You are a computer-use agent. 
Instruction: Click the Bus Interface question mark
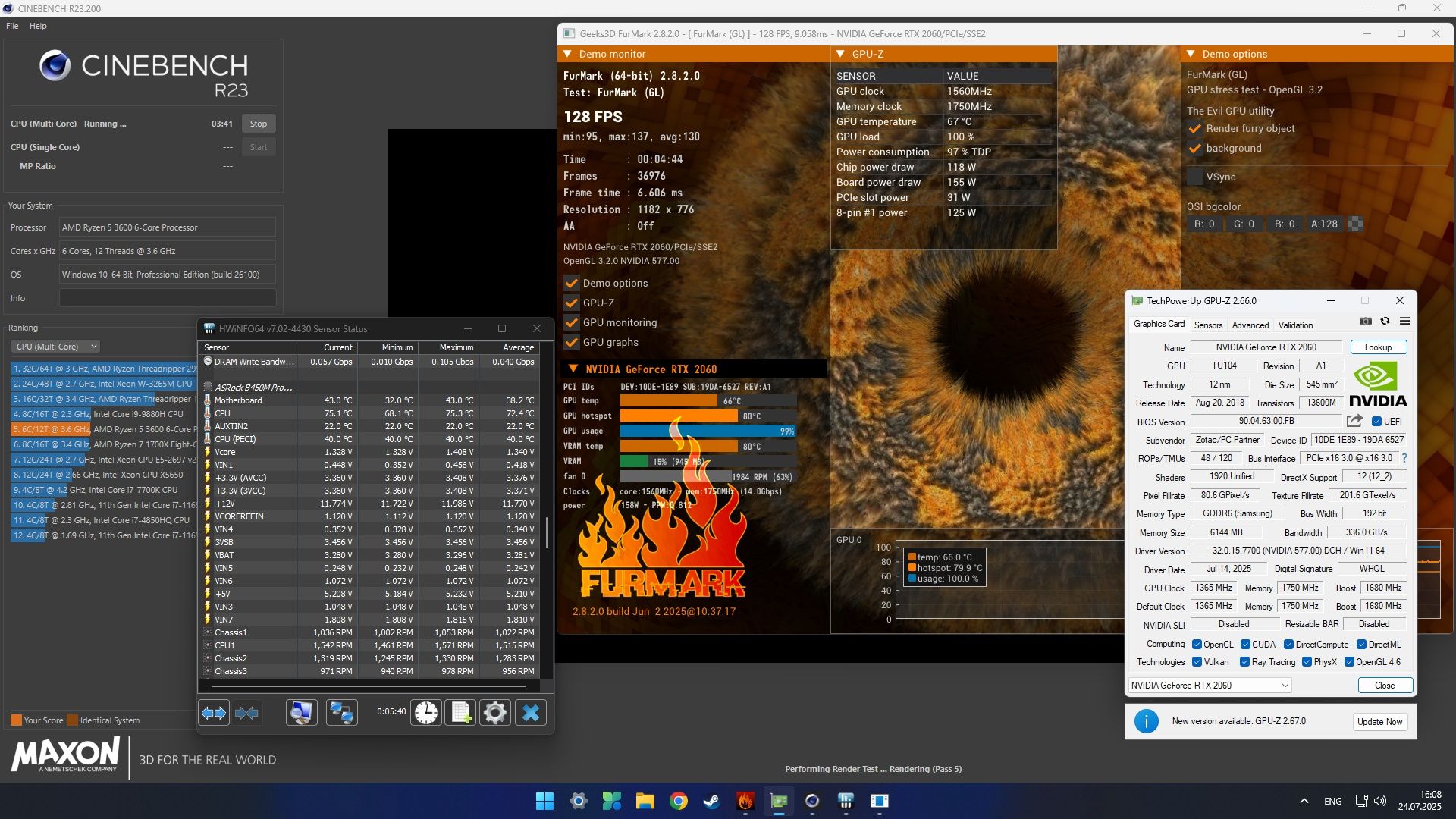(x=1404, y=458)
